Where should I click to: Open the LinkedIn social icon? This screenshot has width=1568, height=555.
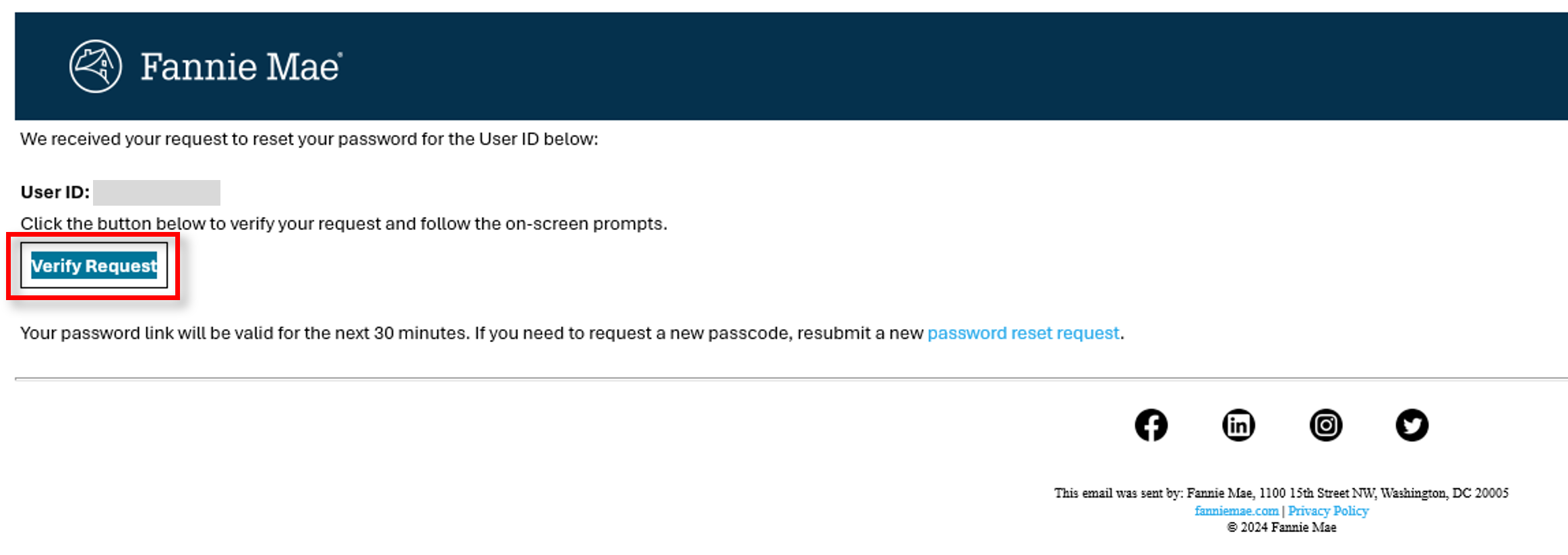pyautogui.click(x=1238, y=426)
